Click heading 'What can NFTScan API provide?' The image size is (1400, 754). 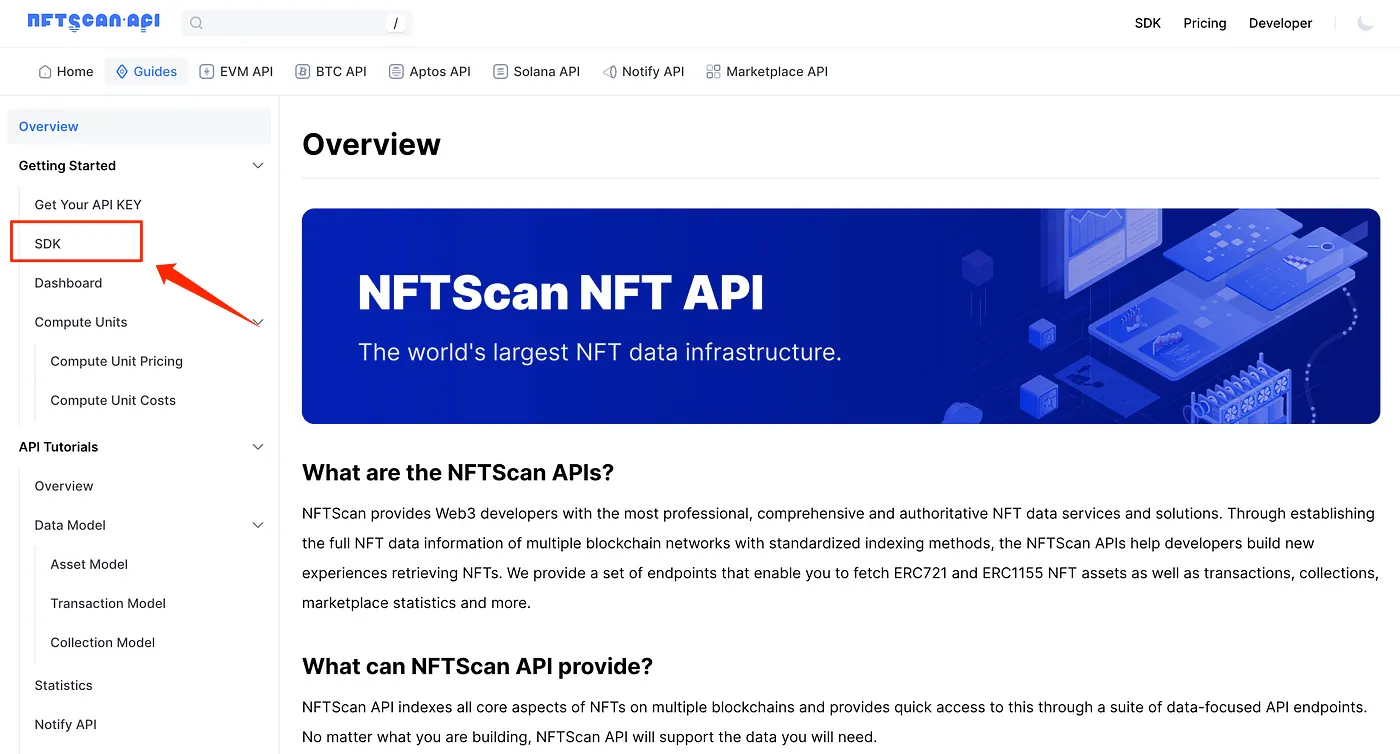coord(477,666)
